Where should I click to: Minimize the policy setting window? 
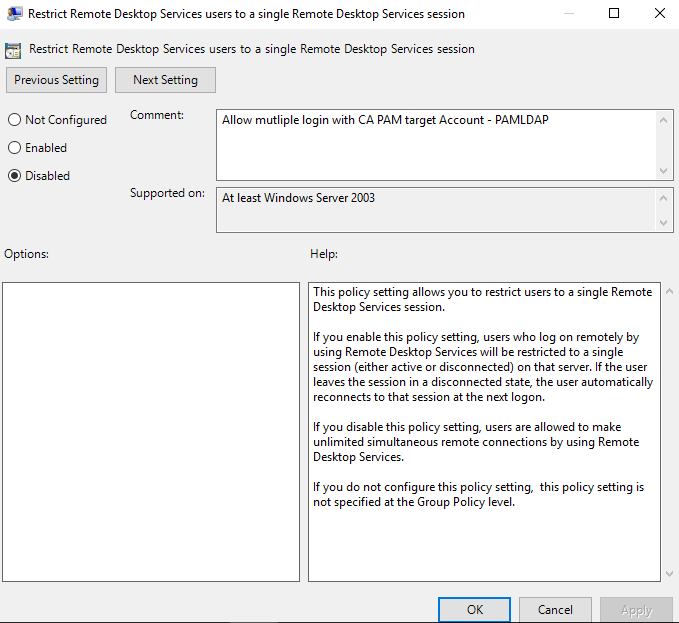568,14
